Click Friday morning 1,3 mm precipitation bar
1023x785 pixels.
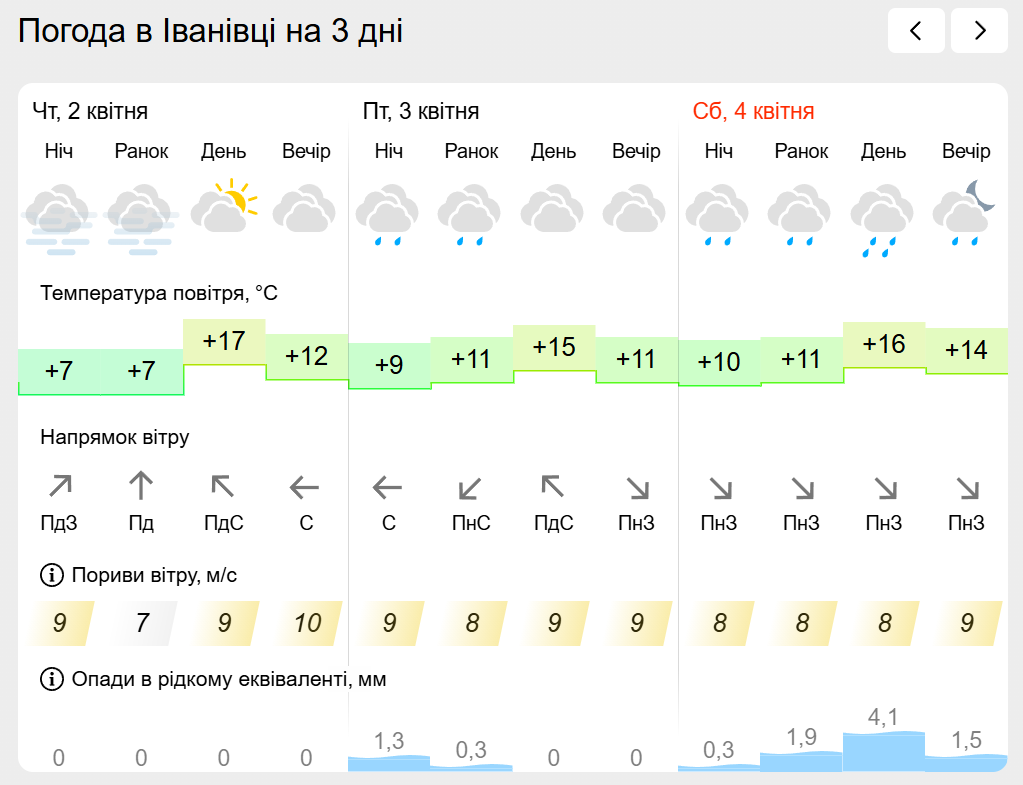388,762
